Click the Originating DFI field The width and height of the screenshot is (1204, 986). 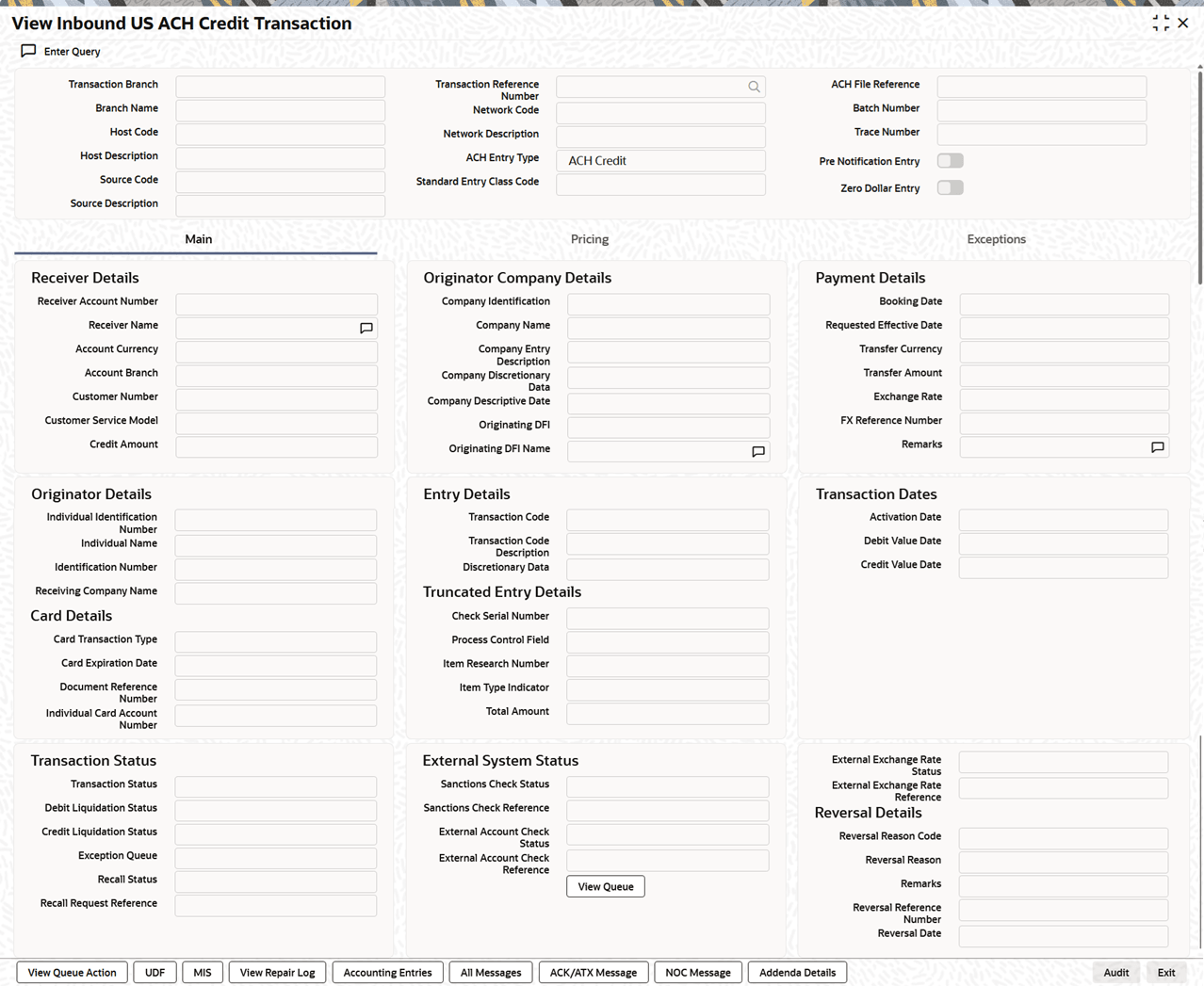coord(668,427)
